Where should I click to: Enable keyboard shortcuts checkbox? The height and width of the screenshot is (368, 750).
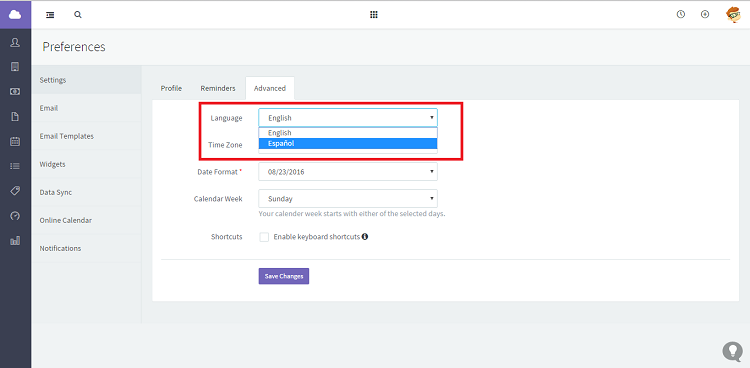(264, 237)
